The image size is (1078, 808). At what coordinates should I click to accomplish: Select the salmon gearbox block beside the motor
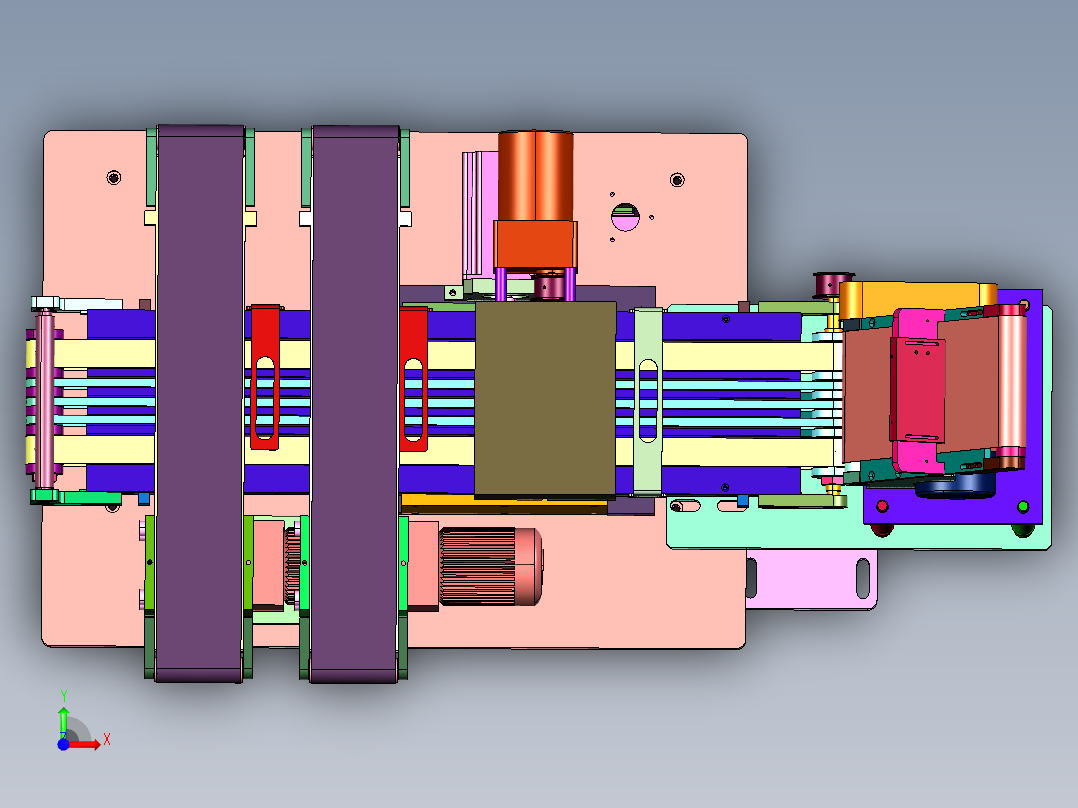point(424,566)
